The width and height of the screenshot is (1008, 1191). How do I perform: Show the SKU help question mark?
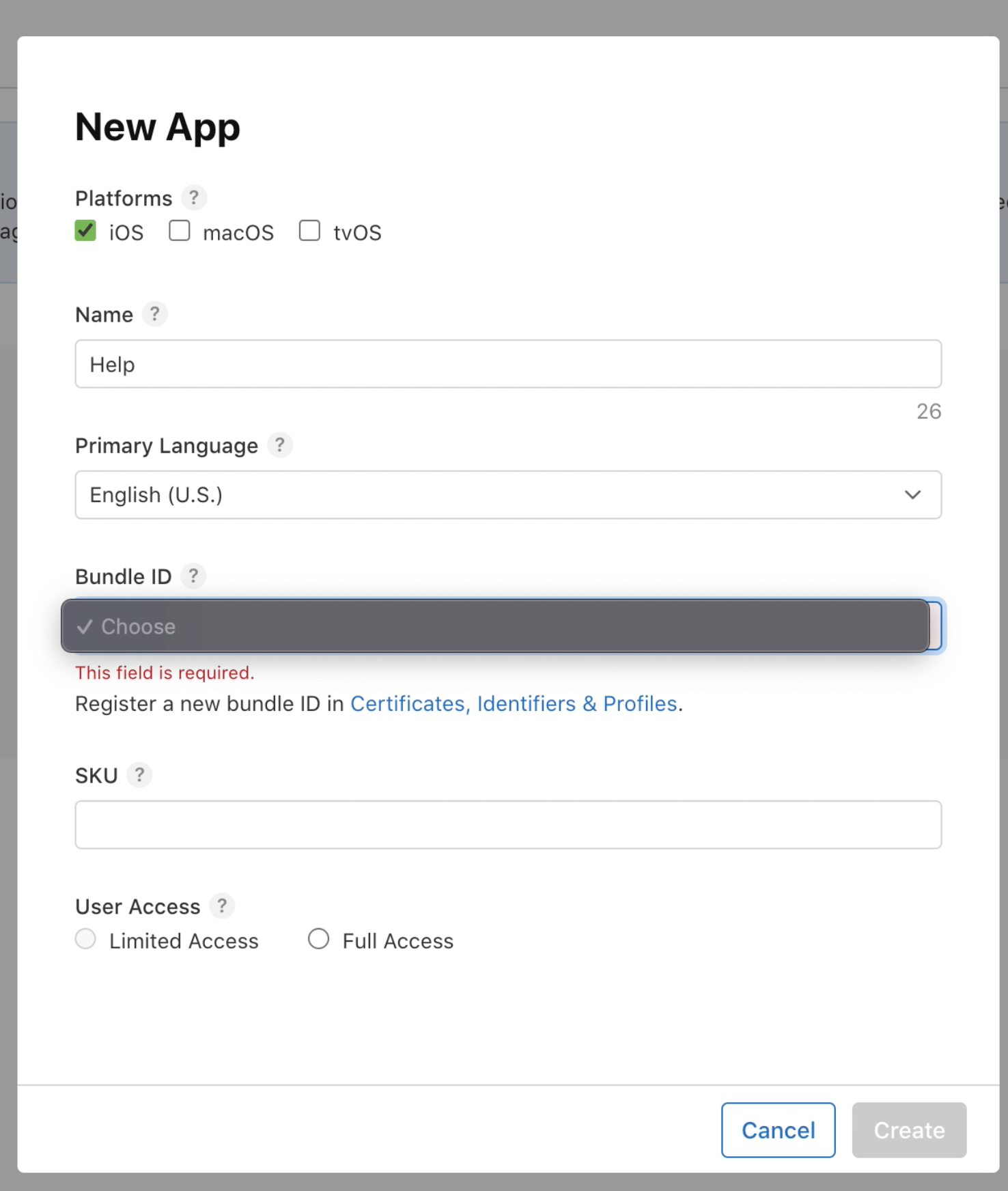click(x=139, y=775)
